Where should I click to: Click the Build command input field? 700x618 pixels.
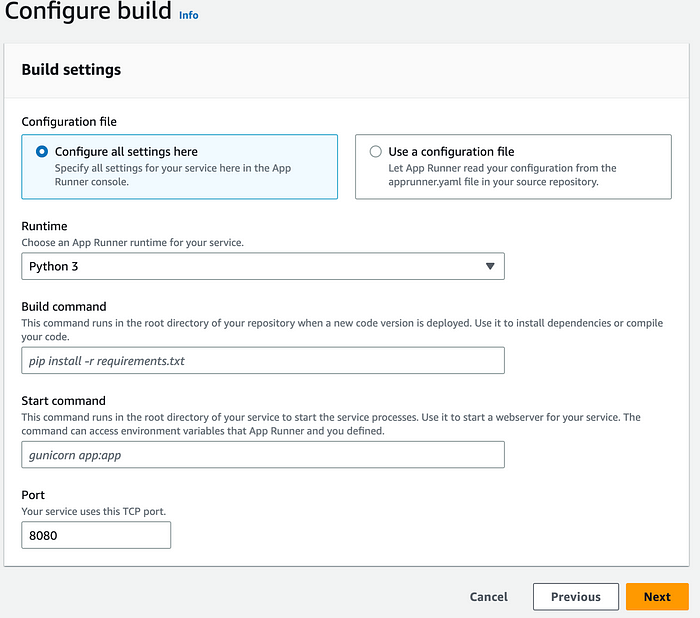click(x=263, y=360)
